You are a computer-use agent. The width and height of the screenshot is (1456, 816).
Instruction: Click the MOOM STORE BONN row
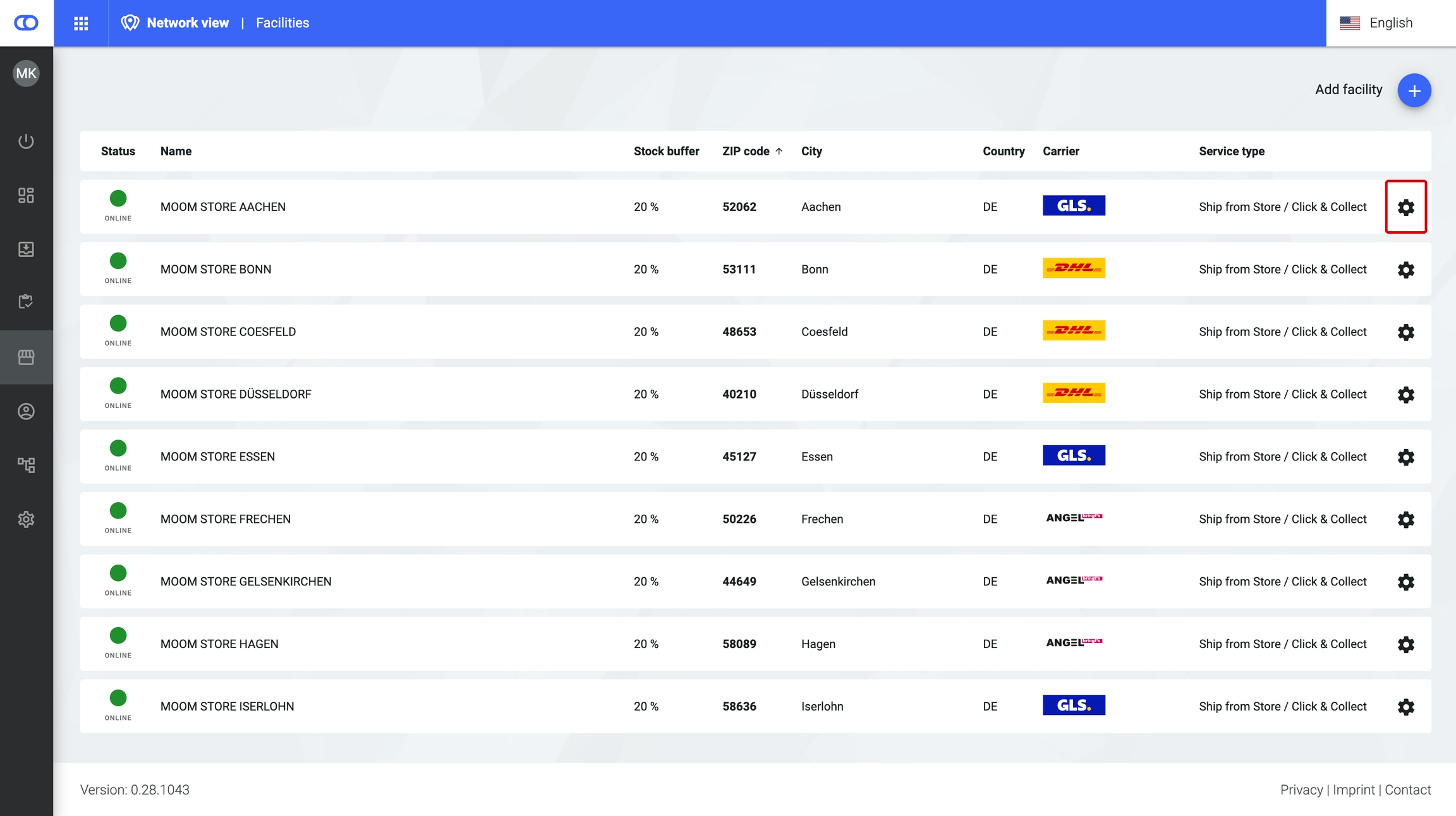click(215, 270)
